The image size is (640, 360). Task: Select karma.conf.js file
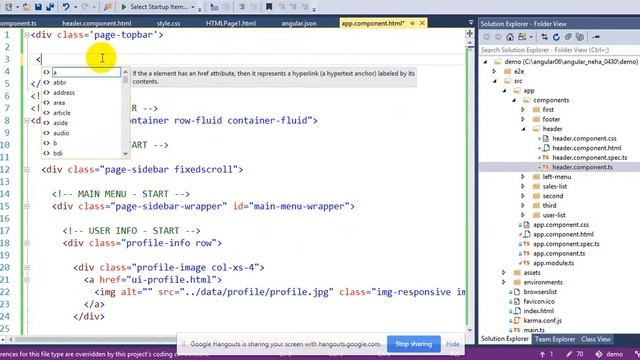click(x=542, y=321)
